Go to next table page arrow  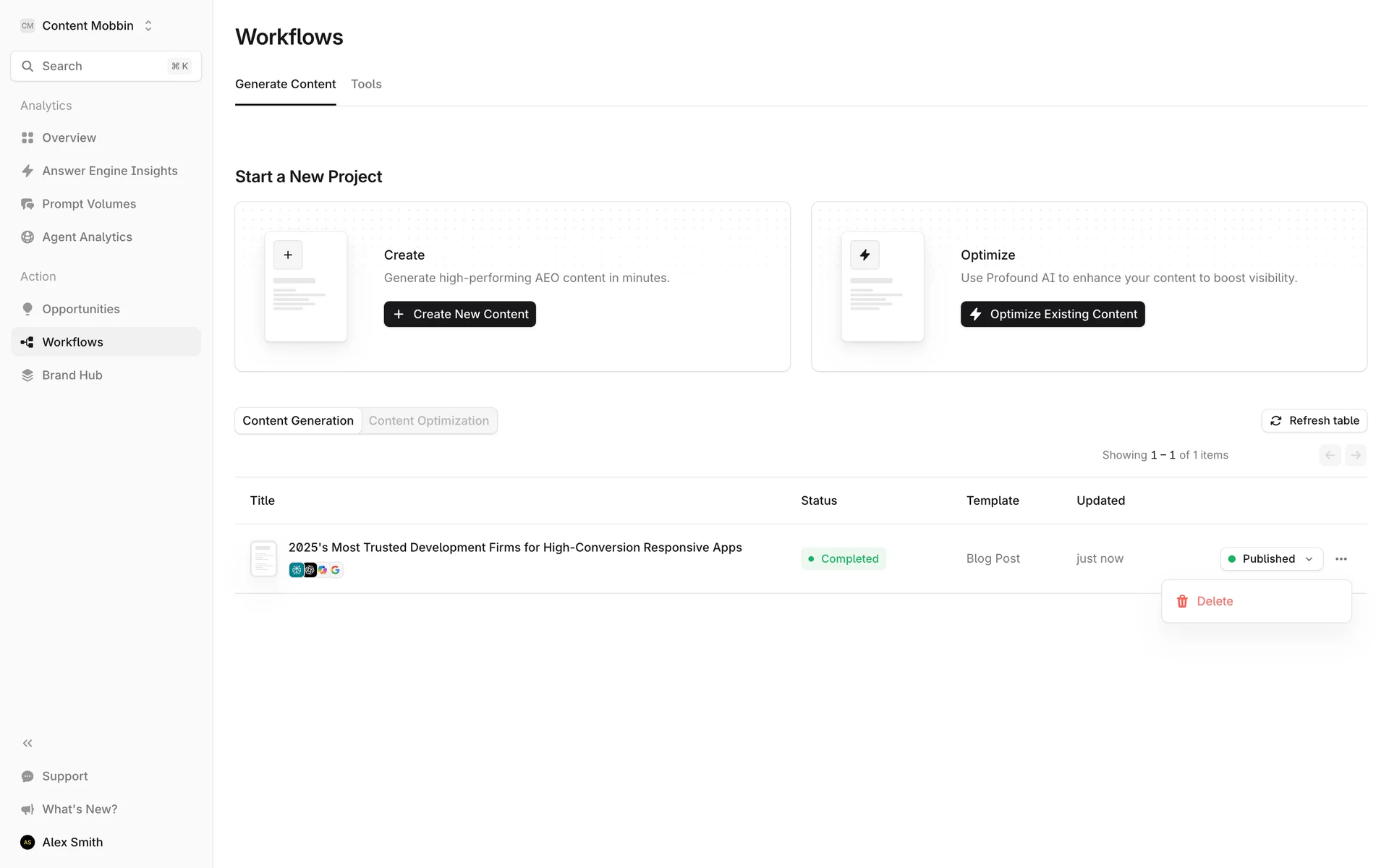(1355, 455)
